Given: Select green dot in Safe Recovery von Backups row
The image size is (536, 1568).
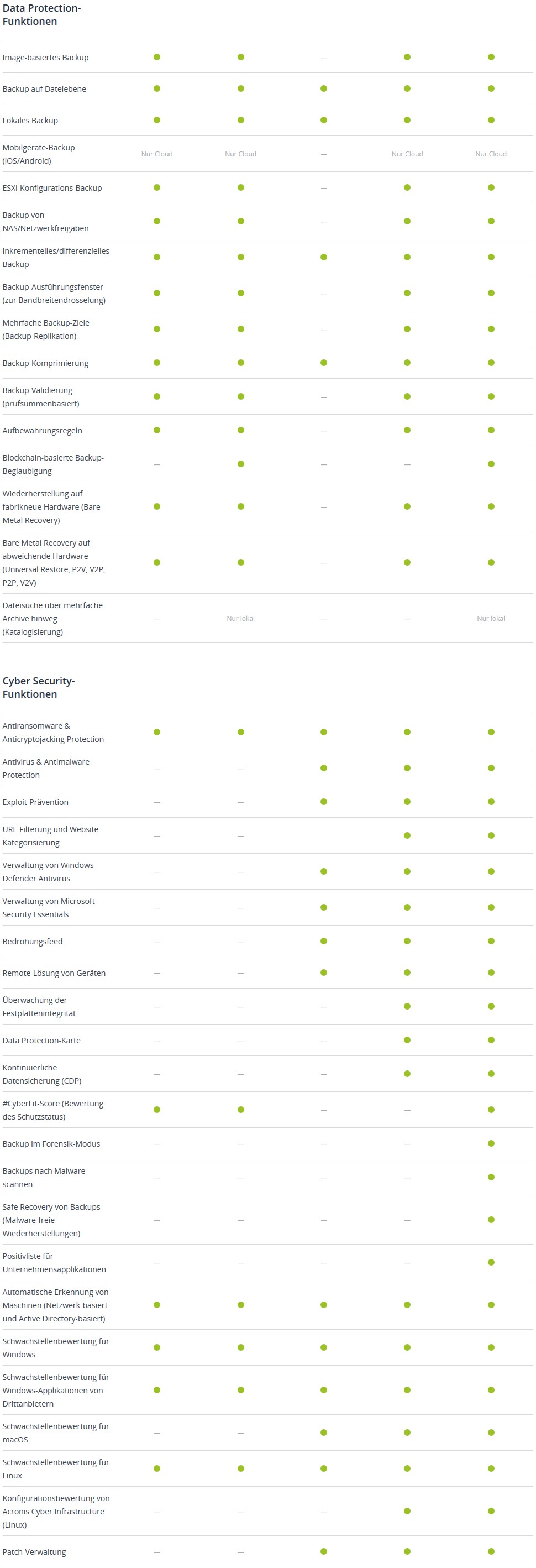Looking at the screenshot, I should pyautogui.click(x=491, y=1219).
